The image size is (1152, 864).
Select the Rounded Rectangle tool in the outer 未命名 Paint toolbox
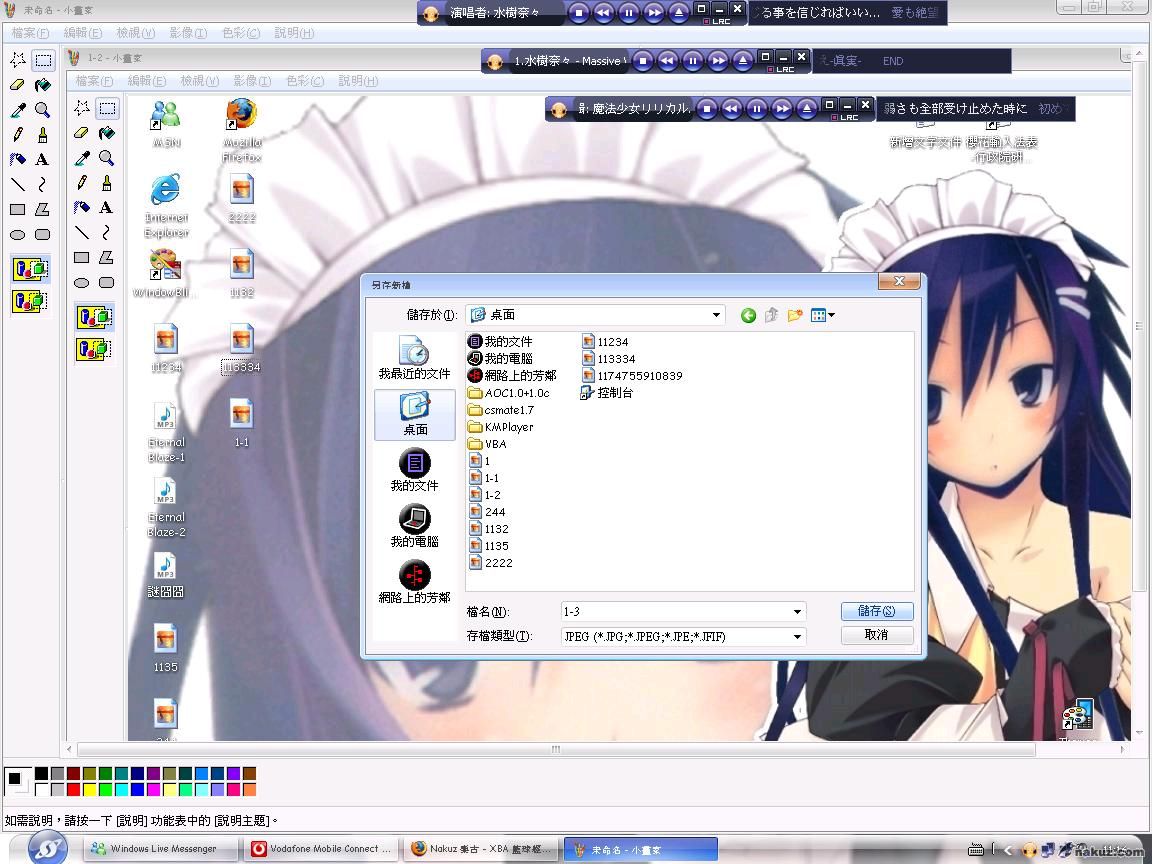tap(43, 234)
